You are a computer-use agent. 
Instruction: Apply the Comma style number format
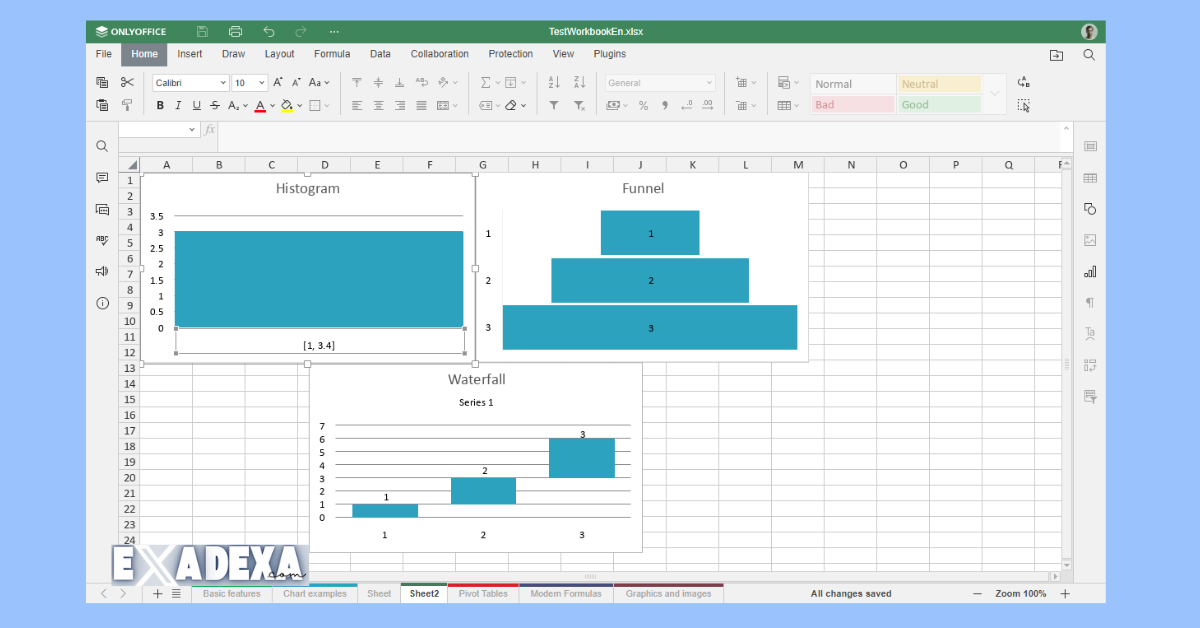pos(667,105)
